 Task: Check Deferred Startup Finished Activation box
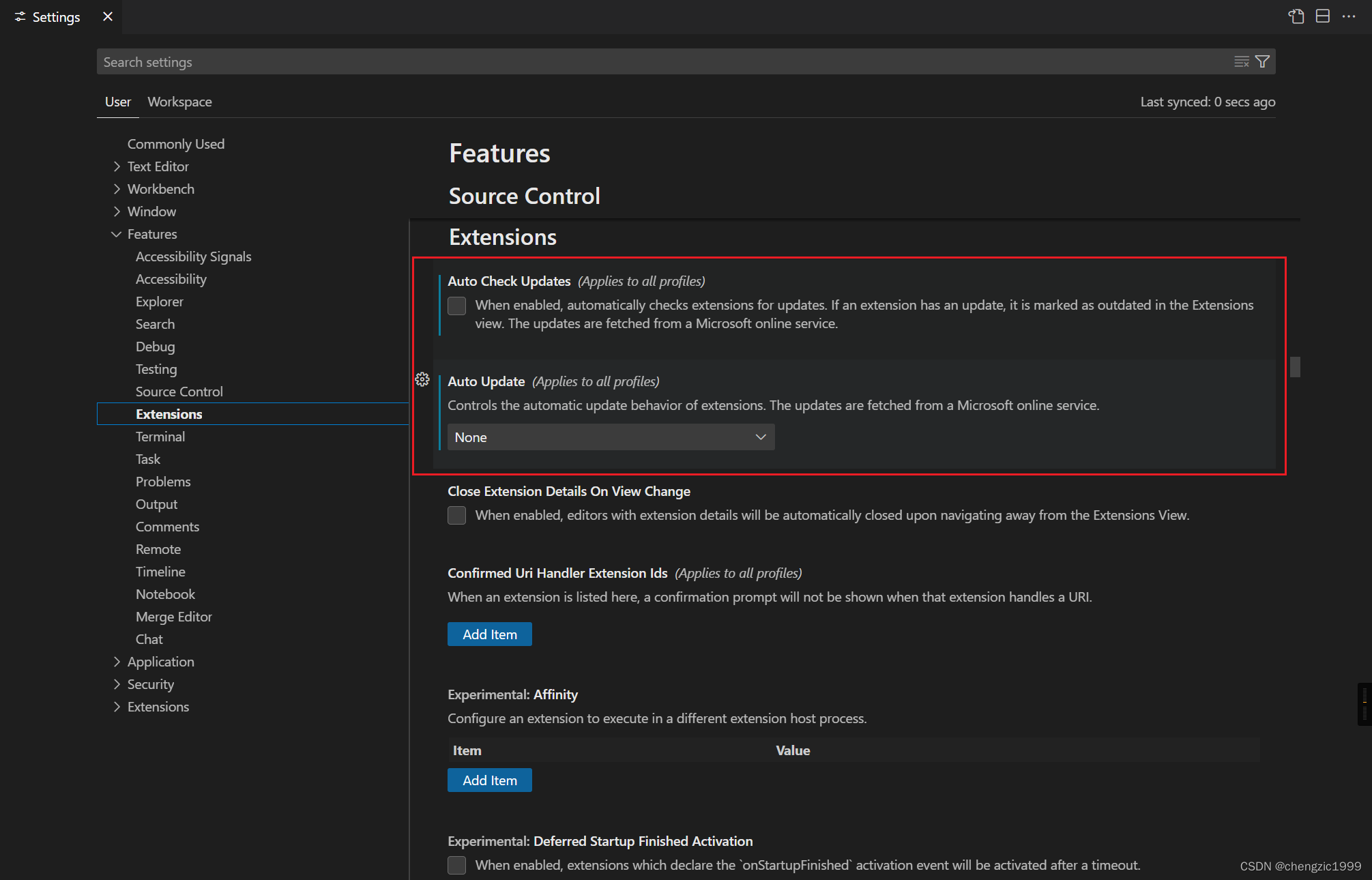[x=456, y=865]
